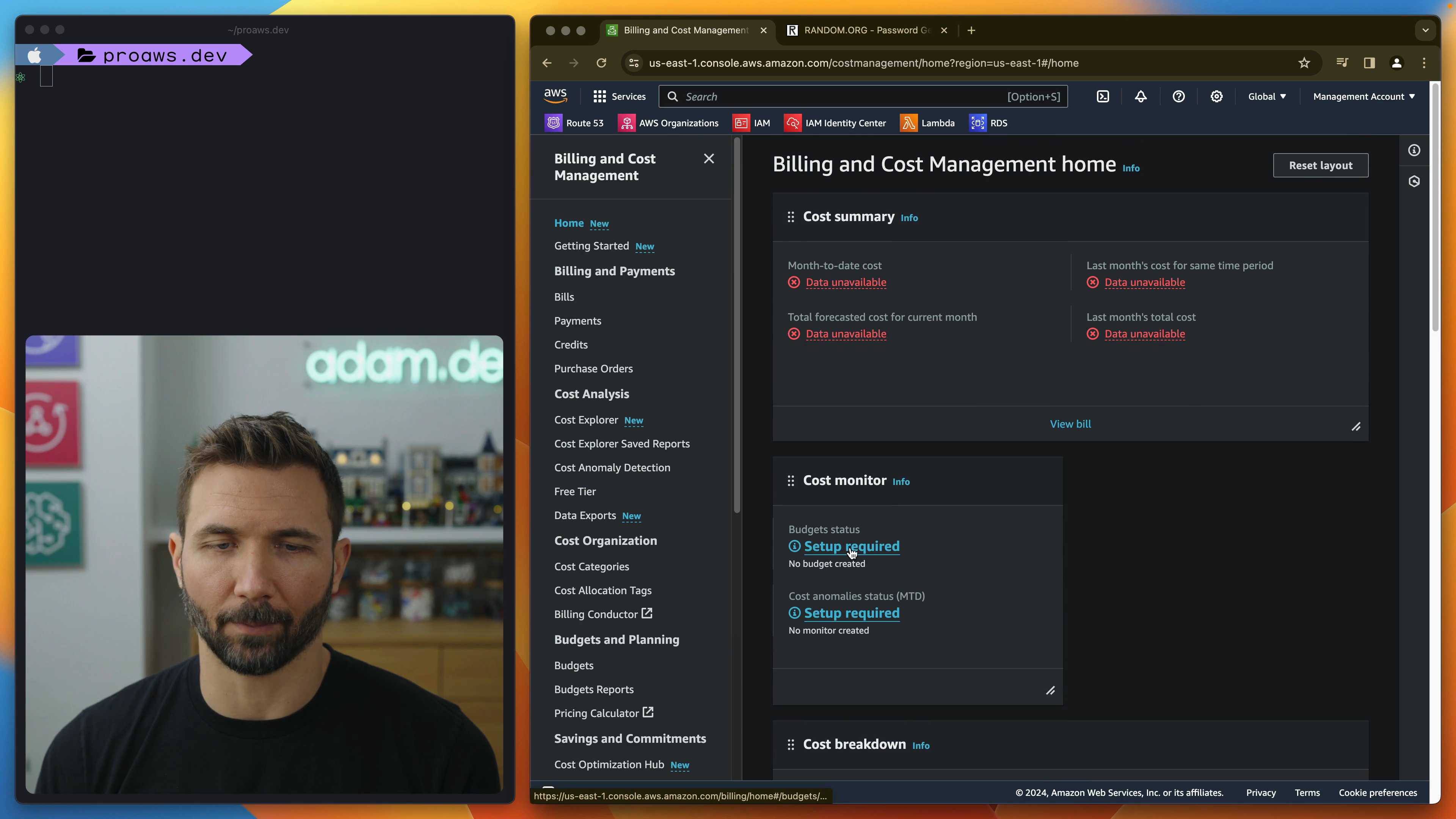The height and width of the screenshot is (819, 1456).
Task: Open the media control icon in Chrome toolbar
Action: click(1342, 63)
